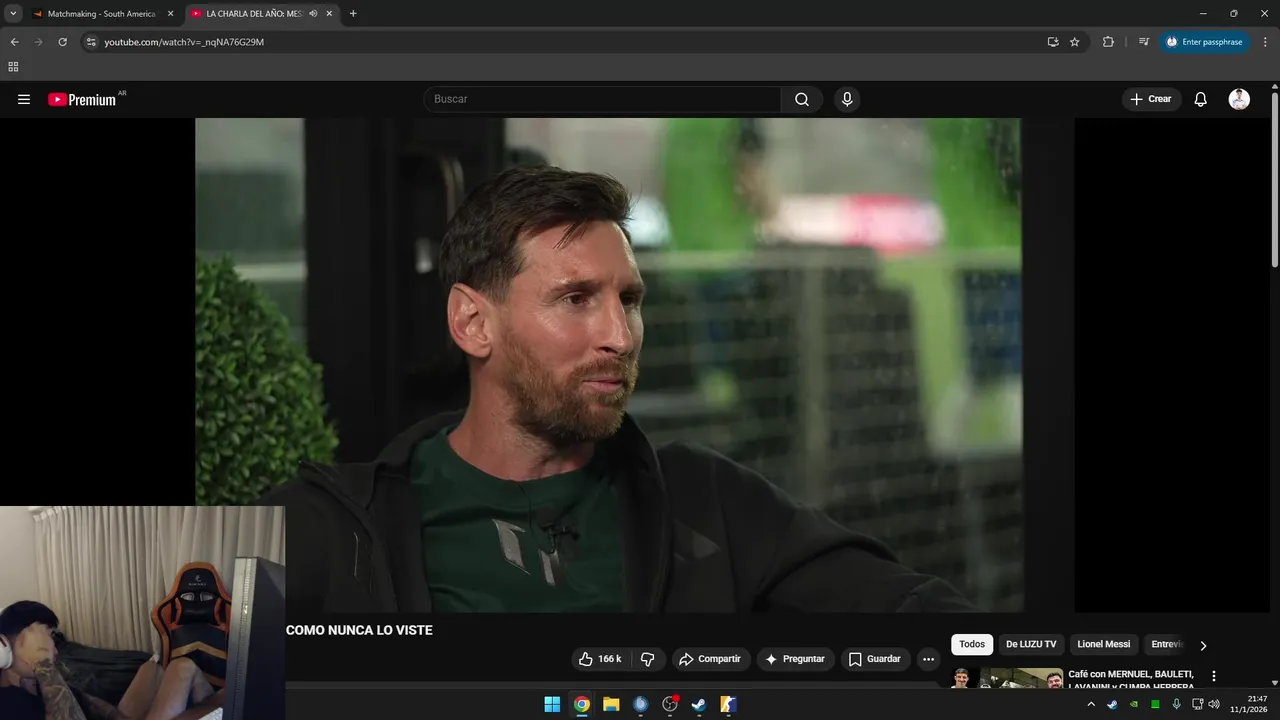This screenshot has height=720, width=1280.
Task: Mute the LA CHARLA DEL AÑO tab audio
Action: tap(313, 14)
